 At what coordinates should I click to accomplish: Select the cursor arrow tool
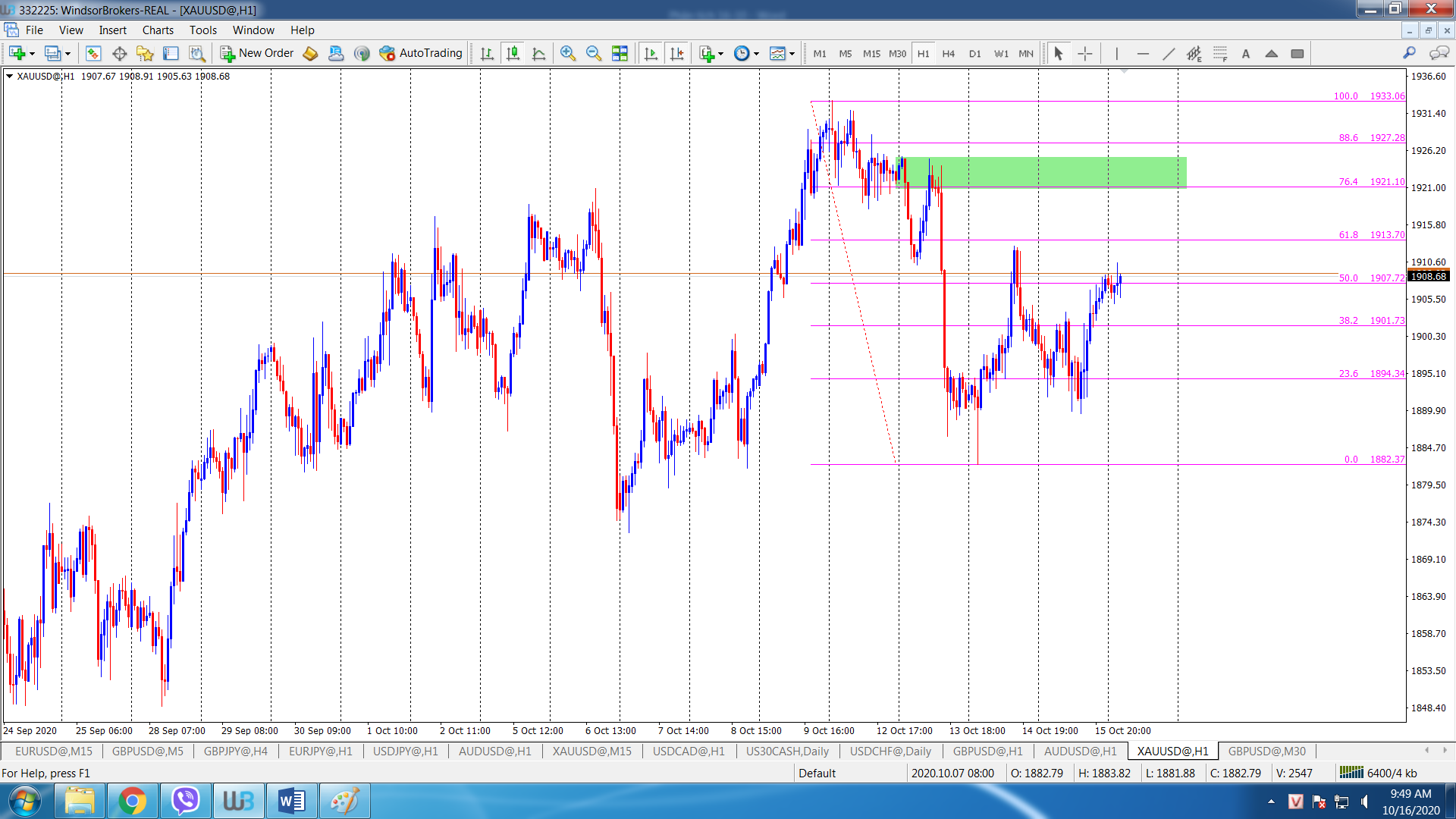click(1059, 53)
